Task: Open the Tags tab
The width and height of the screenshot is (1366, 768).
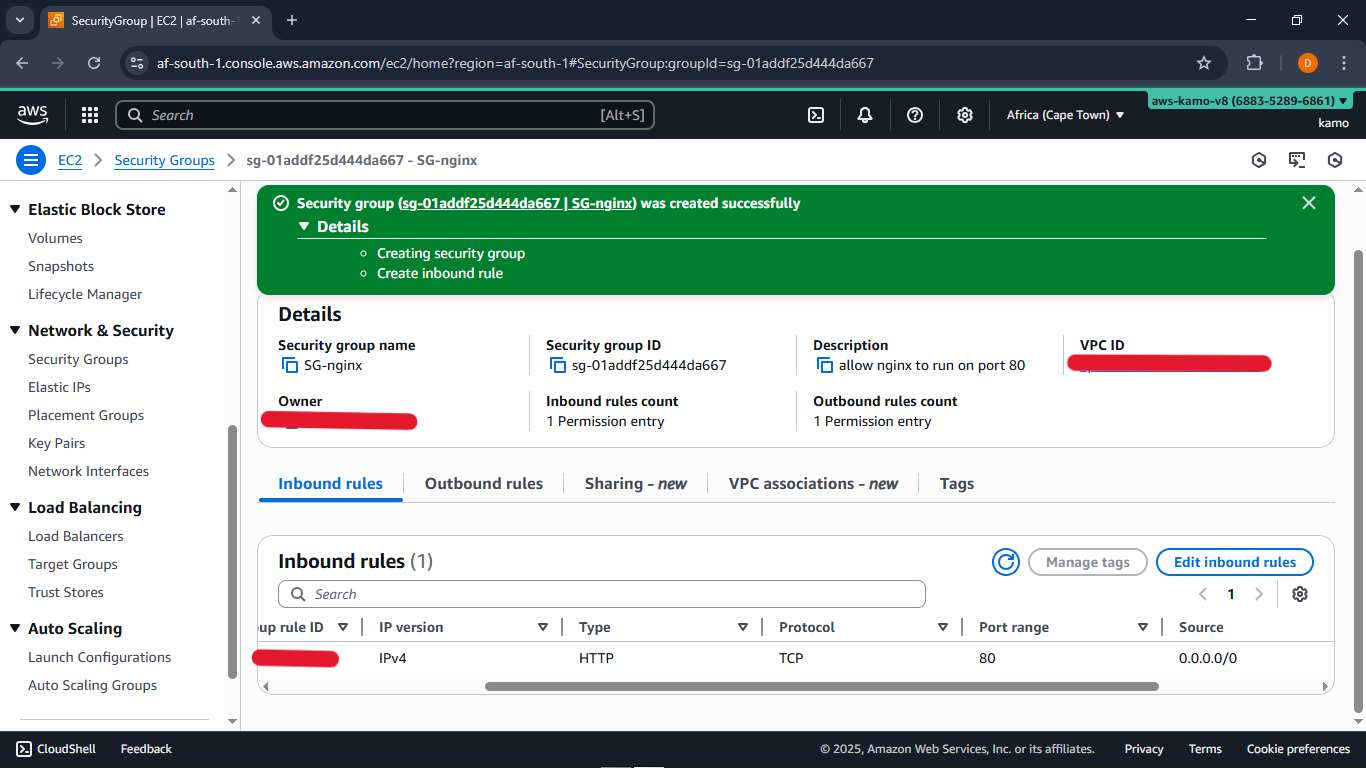Action: (x=956, y=484)
